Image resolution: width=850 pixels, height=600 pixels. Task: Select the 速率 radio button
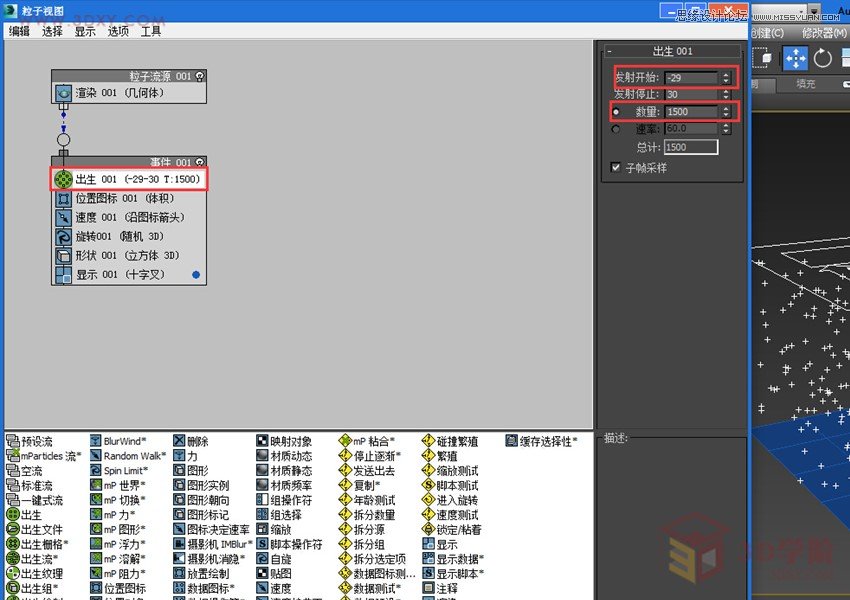(615, 129)
